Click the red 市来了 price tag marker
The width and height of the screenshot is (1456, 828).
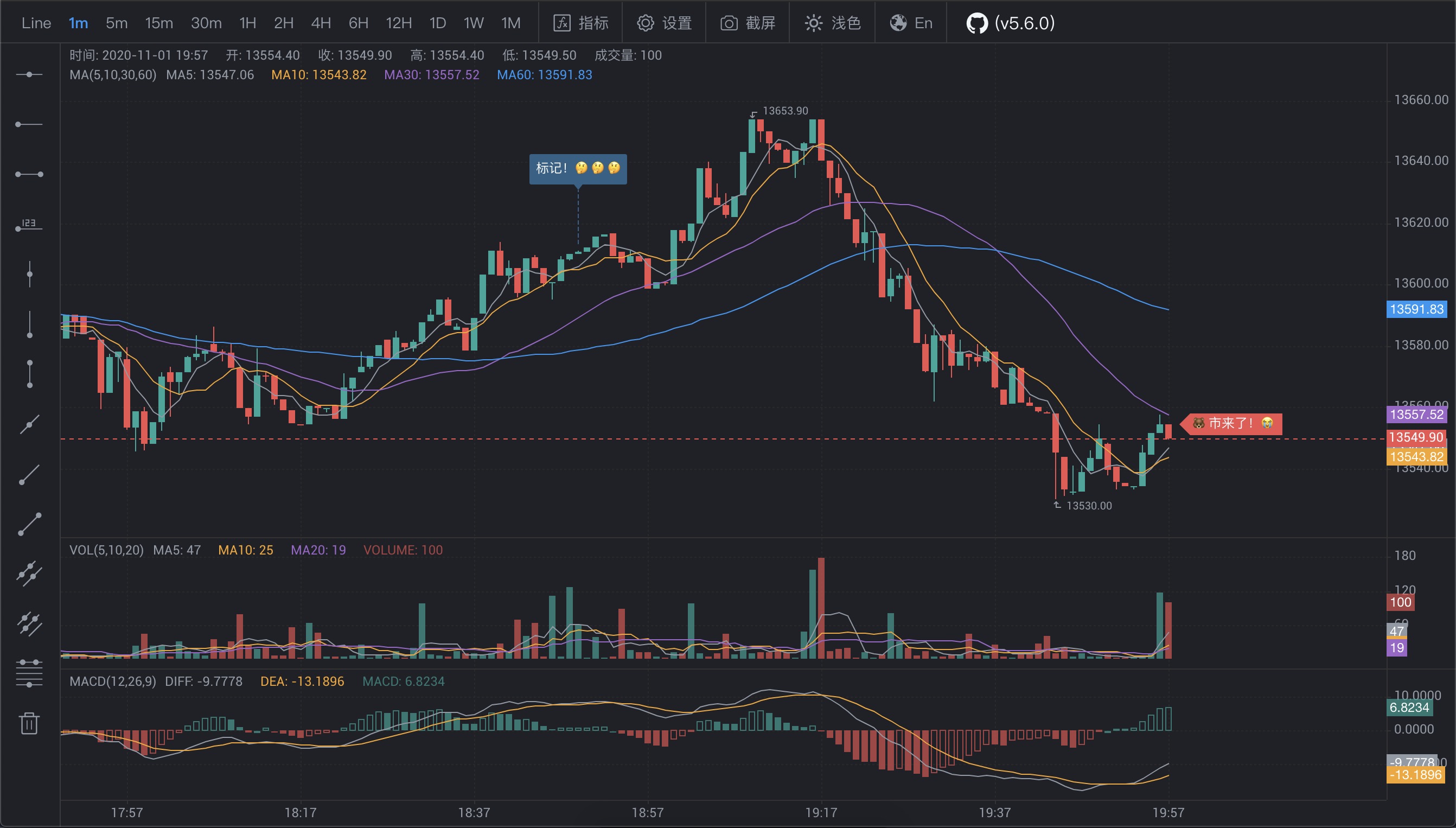point(1233,423)
